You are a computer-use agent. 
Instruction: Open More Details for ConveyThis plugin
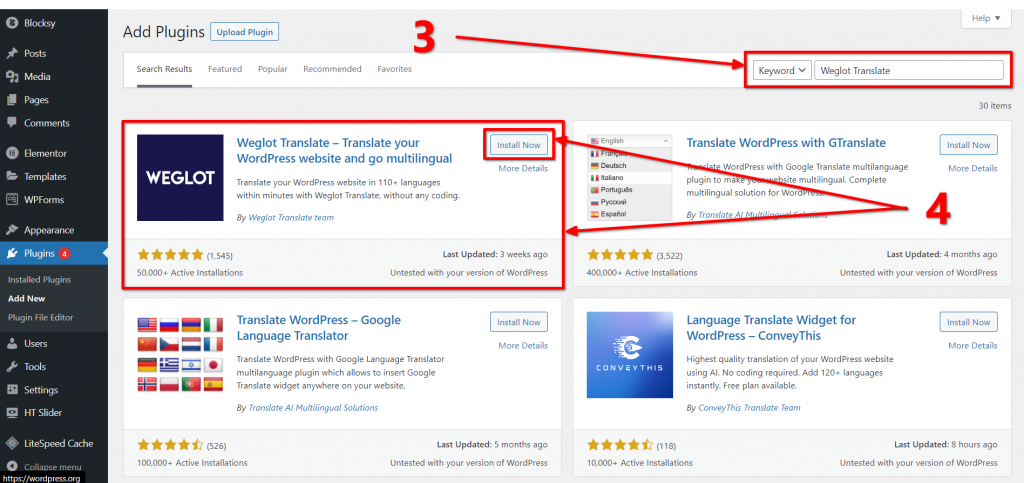[x=972, y=345]
